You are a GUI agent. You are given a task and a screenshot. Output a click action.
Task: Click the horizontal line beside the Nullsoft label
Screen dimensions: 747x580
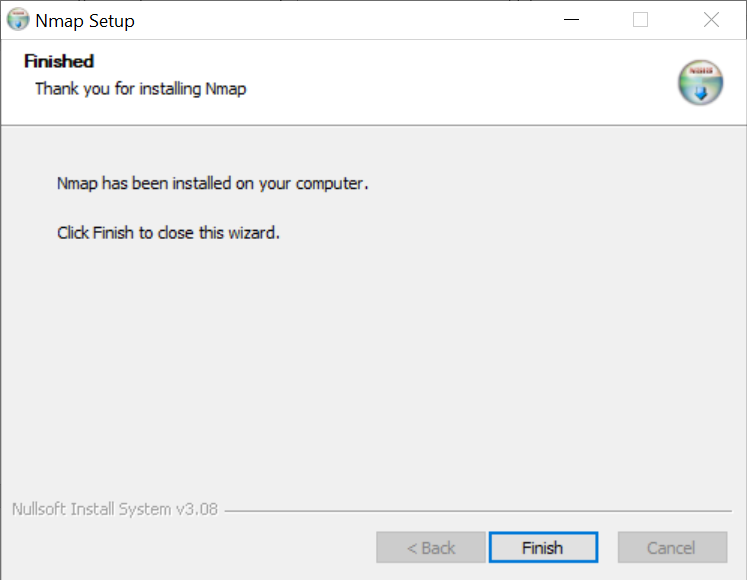[480, 511]
